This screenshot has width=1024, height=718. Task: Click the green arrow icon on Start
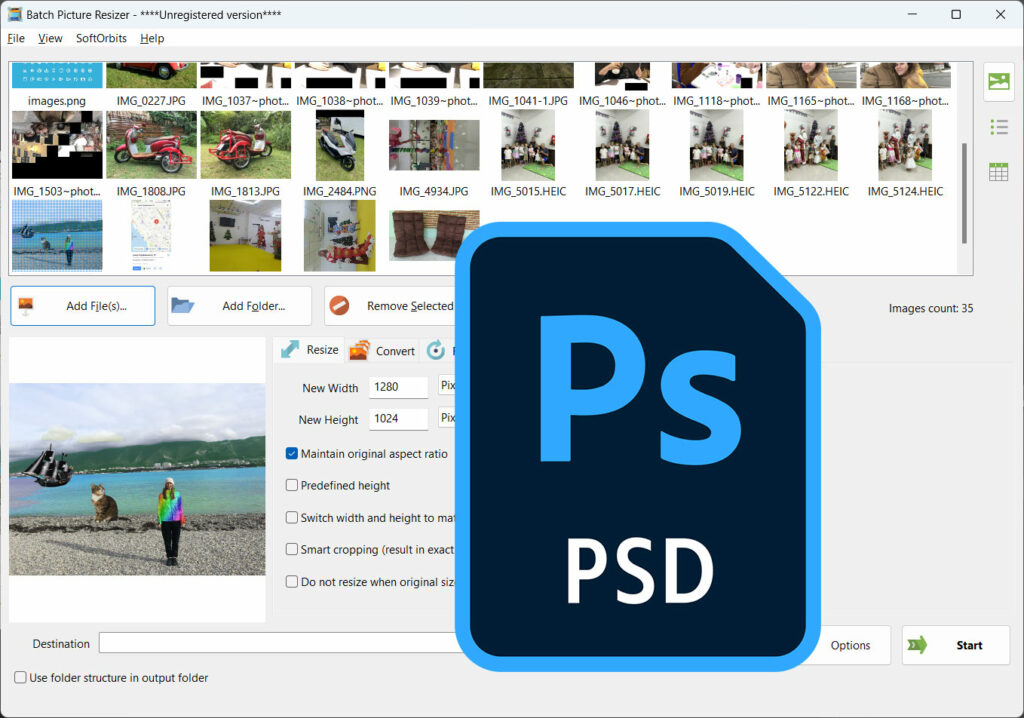click(x=918, y=645)
